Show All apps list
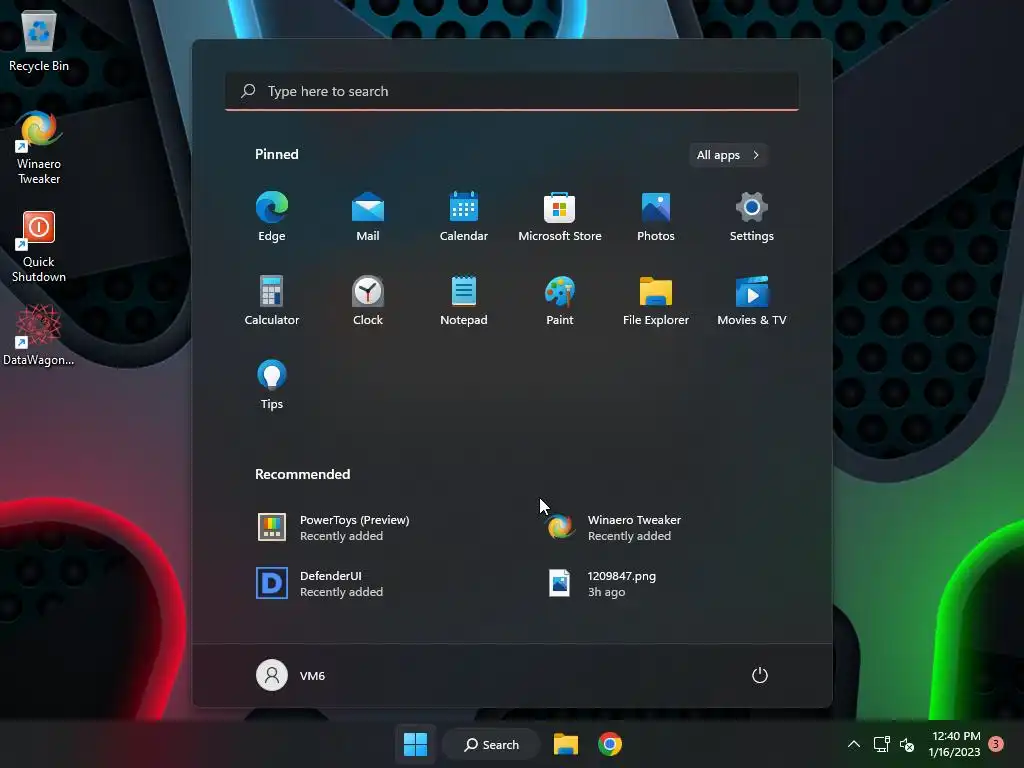Viewport: 1024px width, 768px height. point(728,155)
